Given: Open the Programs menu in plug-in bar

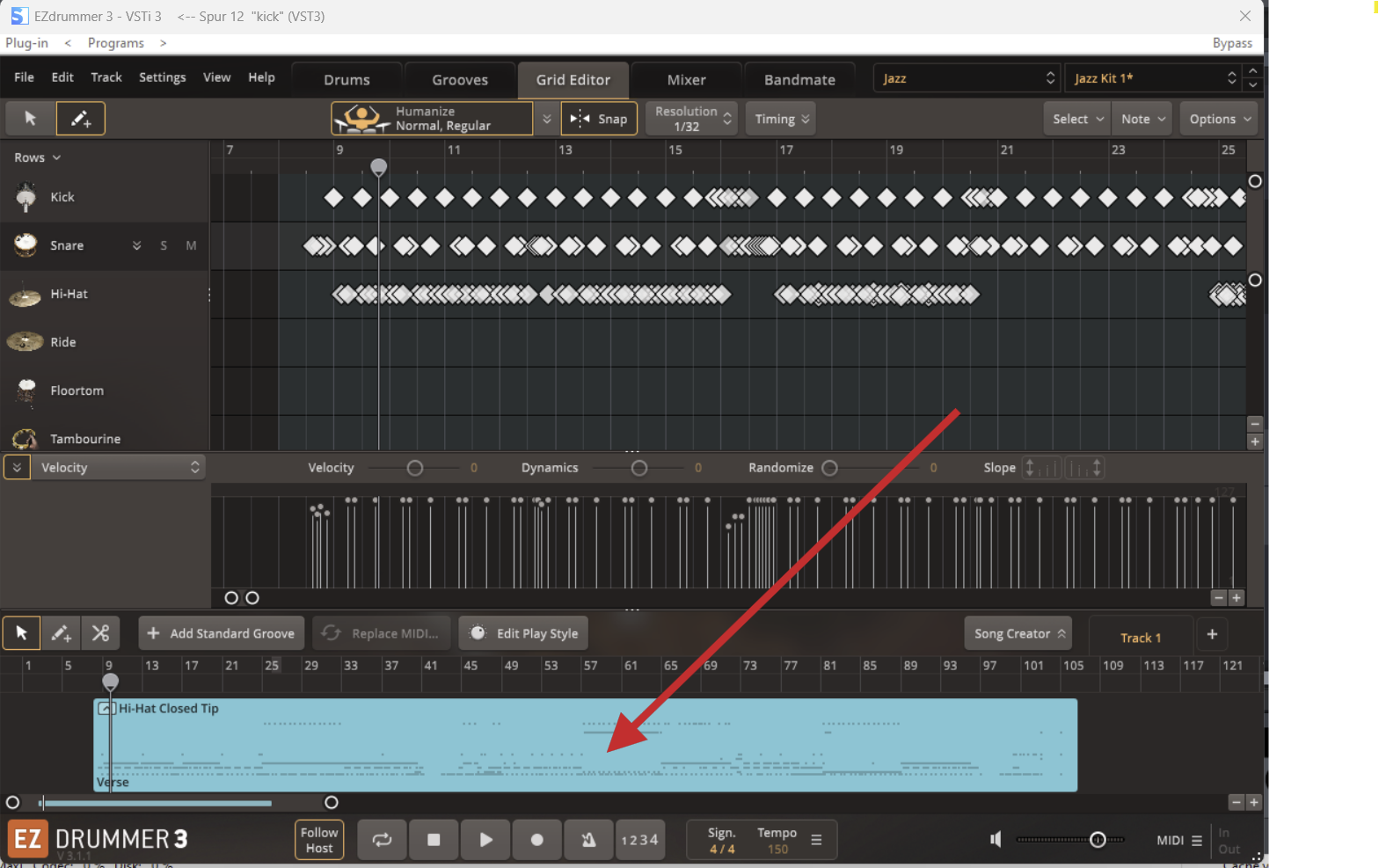Looking at the screenshot, I should (116, 43).
